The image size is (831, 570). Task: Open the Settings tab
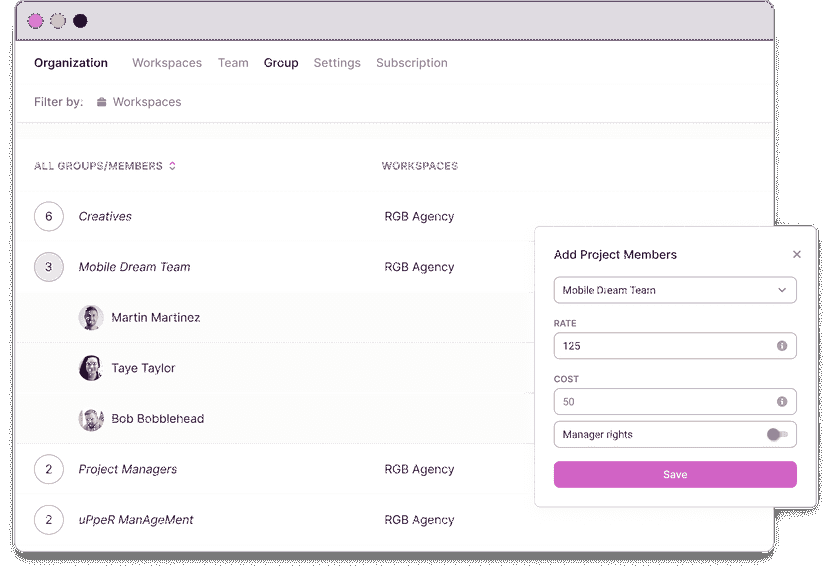337,63
